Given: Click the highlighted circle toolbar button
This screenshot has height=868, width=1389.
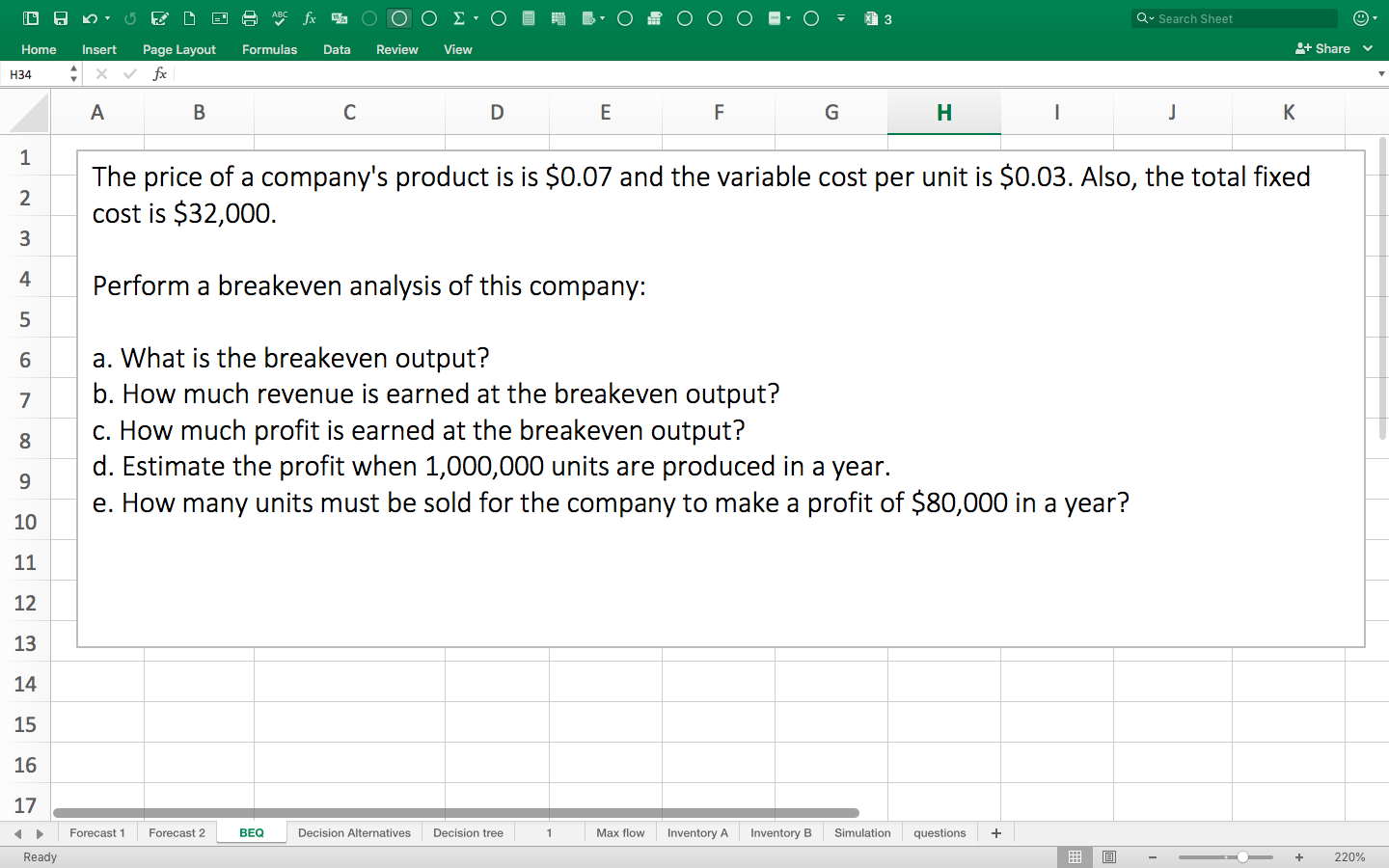Looking at the screenshot, I should click(399, 18).
